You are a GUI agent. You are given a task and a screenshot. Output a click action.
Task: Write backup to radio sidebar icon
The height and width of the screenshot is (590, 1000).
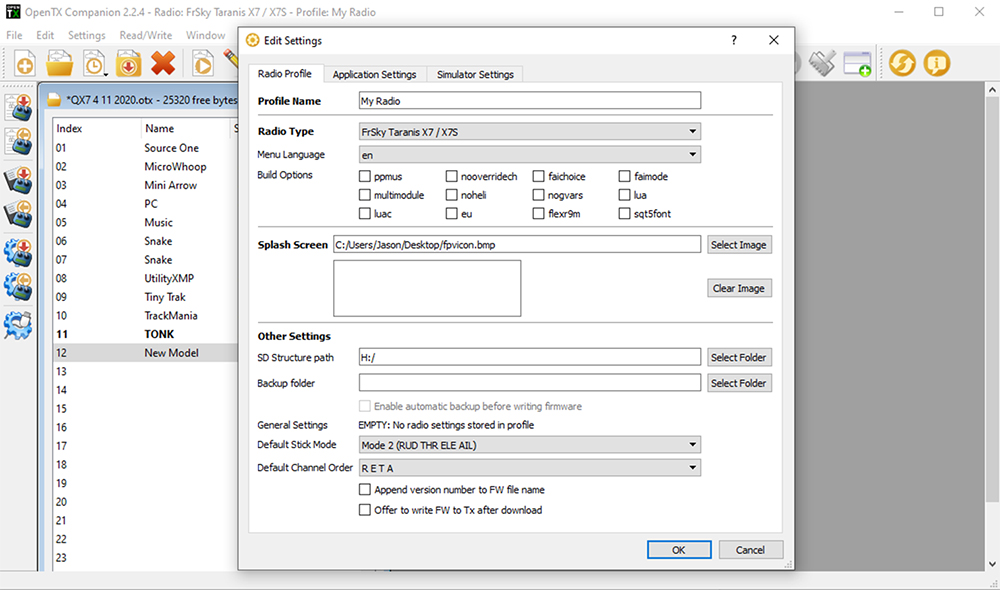point(19,181)
